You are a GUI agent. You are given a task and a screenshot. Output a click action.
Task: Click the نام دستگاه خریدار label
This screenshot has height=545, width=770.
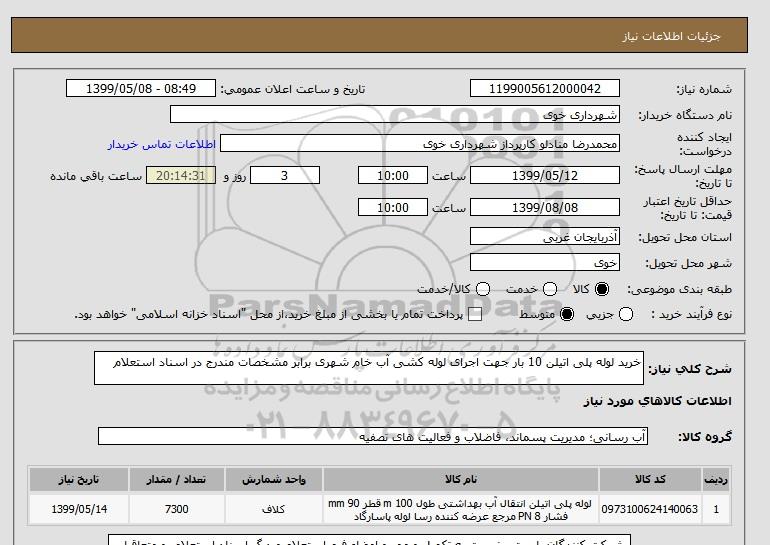[685, 115]
